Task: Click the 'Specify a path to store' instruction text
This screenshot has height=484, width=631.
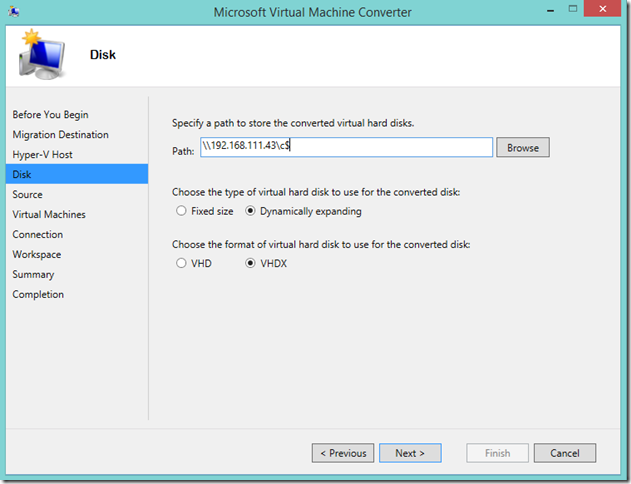Action: coord(293,123)
